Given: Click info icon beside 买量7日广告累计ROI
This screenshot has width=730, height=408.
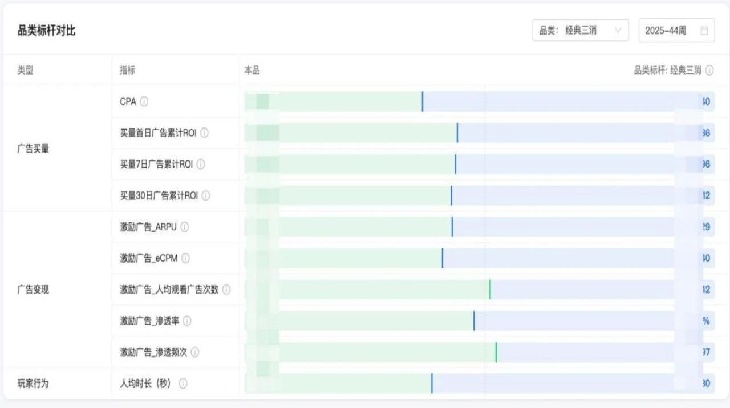Looking at the screenshot, I should click(x=201, y=164).
